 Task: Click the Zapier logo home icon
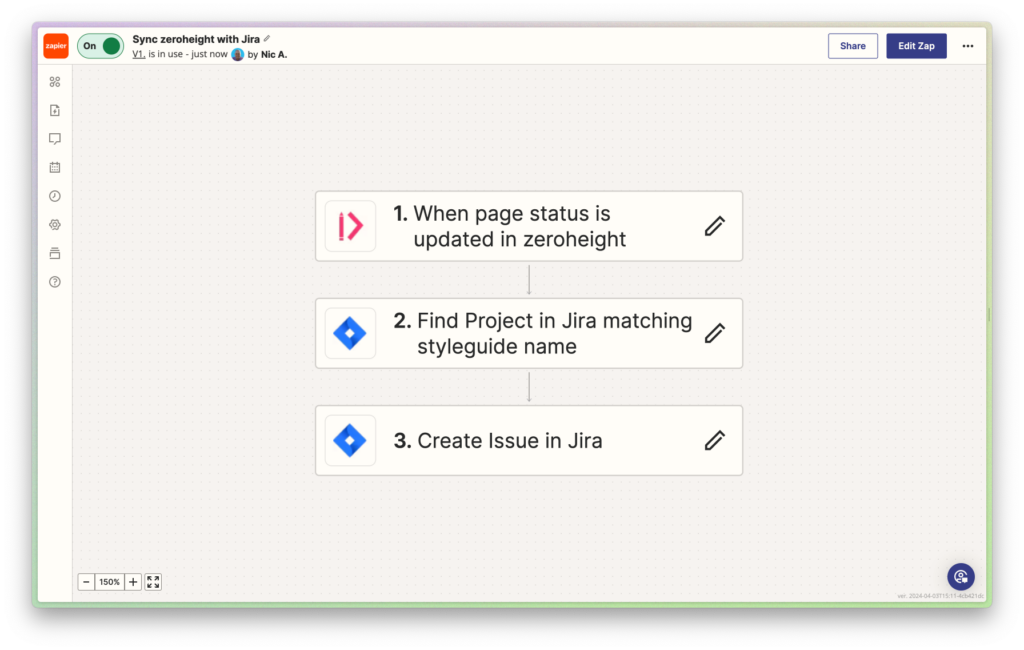tap(56, 46)
